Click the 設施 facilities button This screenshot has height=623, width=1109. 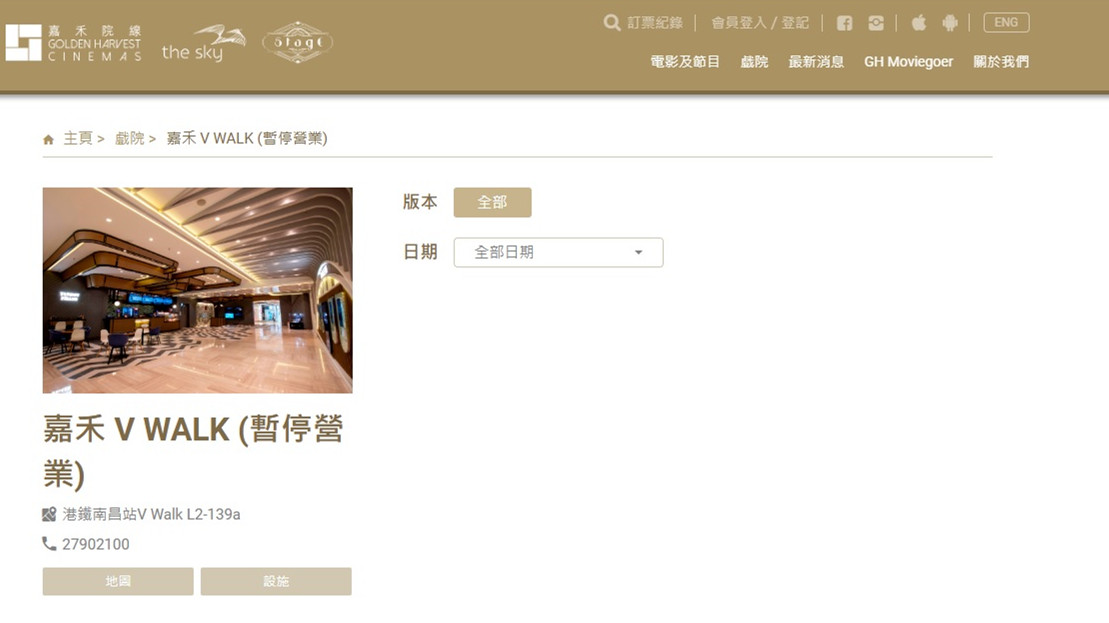(x=276, y=581)
